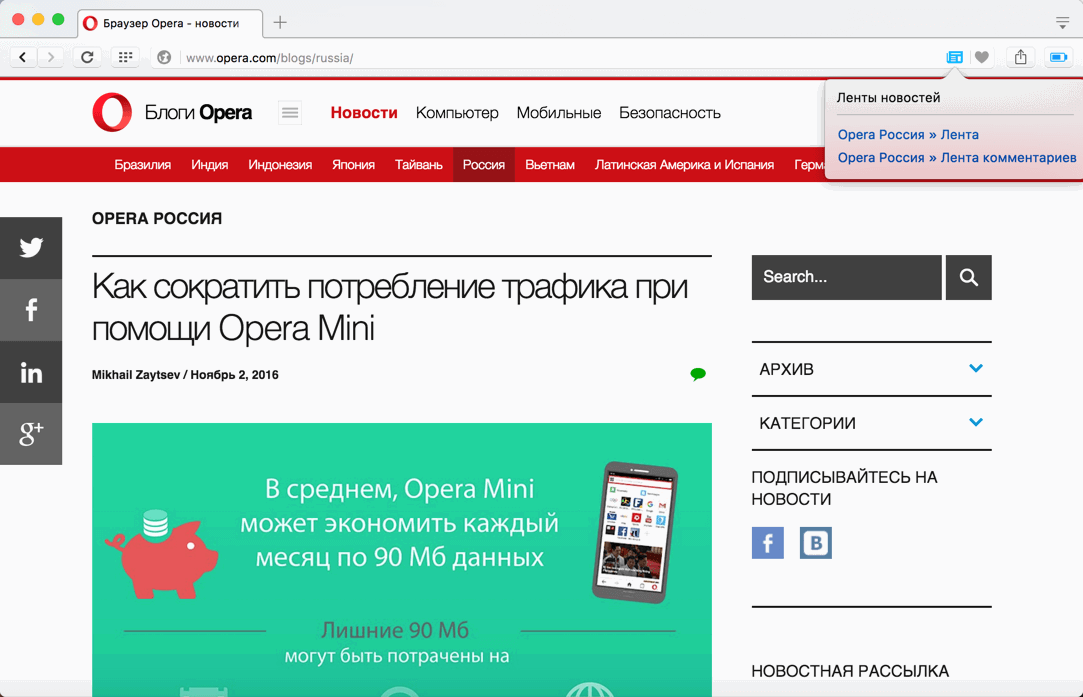Select the Браузер Opera - новости browser tab
The height and width of the screenshot is (697, 1083).
[x=170, y=23]
